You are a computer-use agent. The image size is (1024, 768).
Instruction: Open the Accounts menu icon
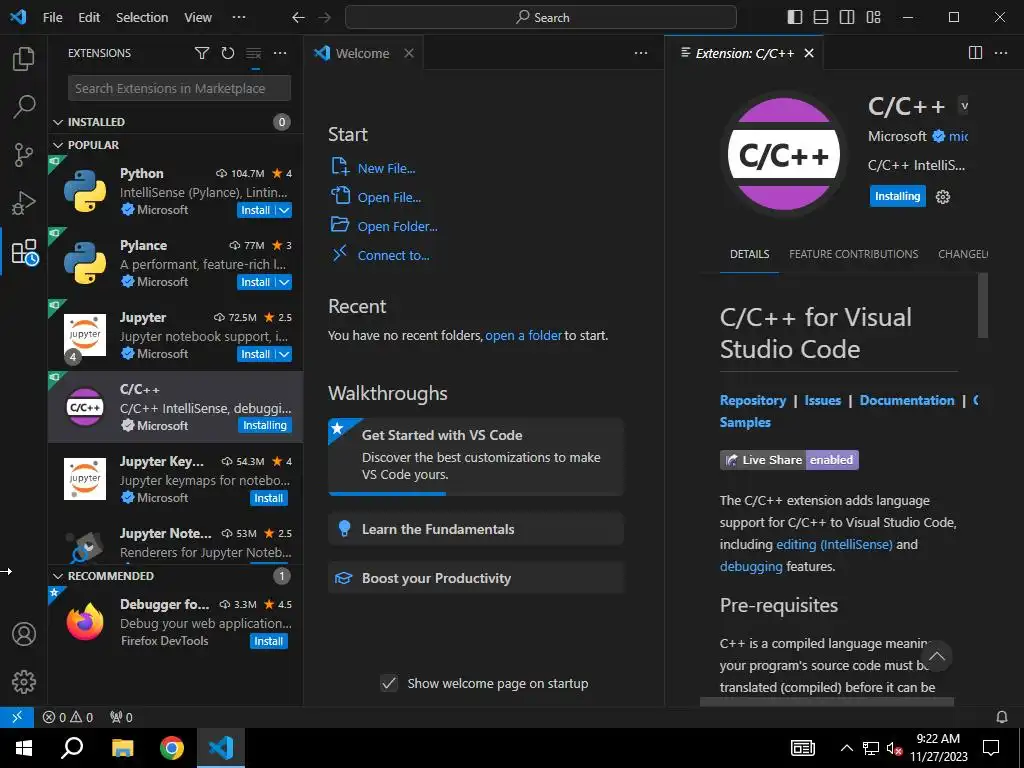pos(24,634)
